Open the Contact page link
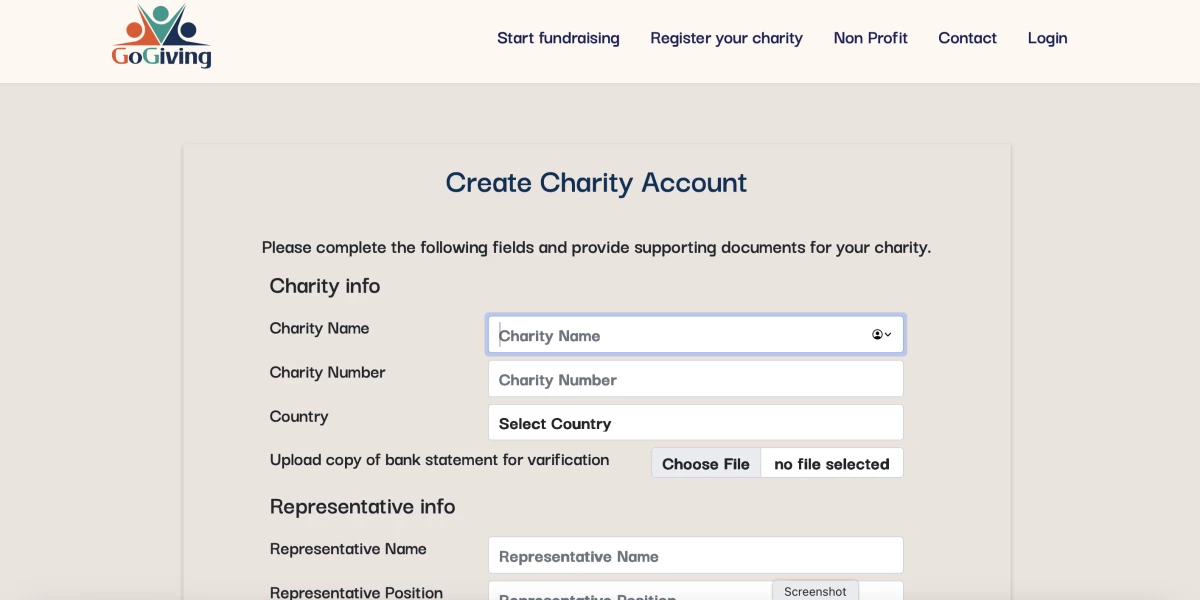The height and width of the screenshot is (600, 1200). [967, 38]
